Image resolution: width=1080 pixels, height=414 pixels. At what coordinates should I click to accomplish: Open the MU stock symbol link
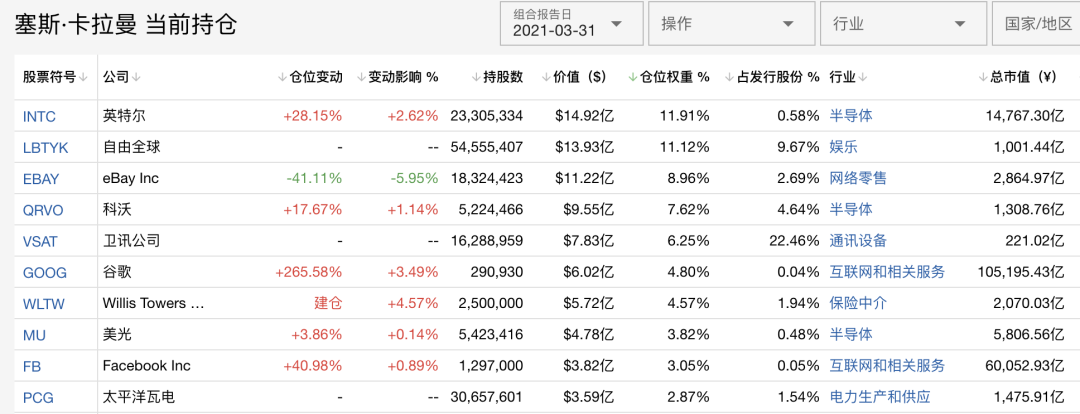pyautogui.click(x=34, y=335)
